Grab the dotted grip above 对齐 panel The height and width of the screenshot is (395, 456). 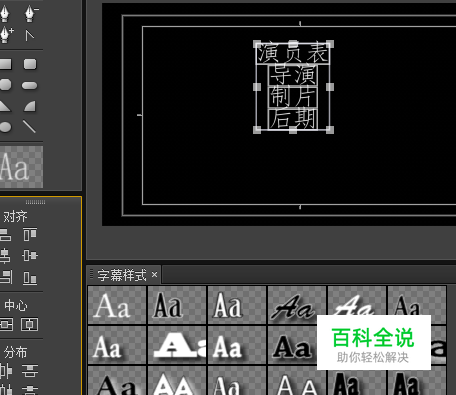[x=35, y=202]
